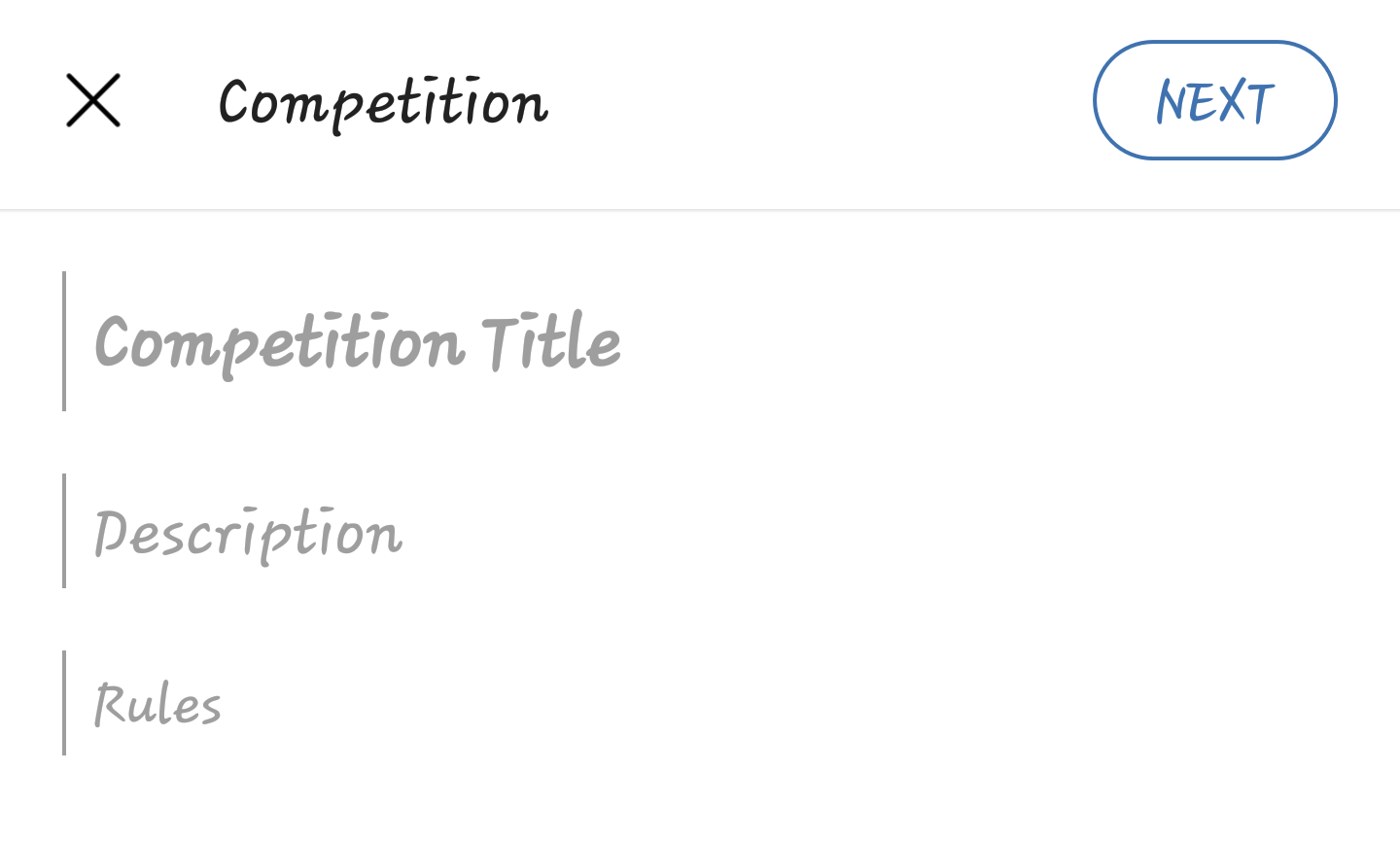The image size is (1400, 842).
Task: Cancel competition creation with the cross icon
Action: point(93,100)
